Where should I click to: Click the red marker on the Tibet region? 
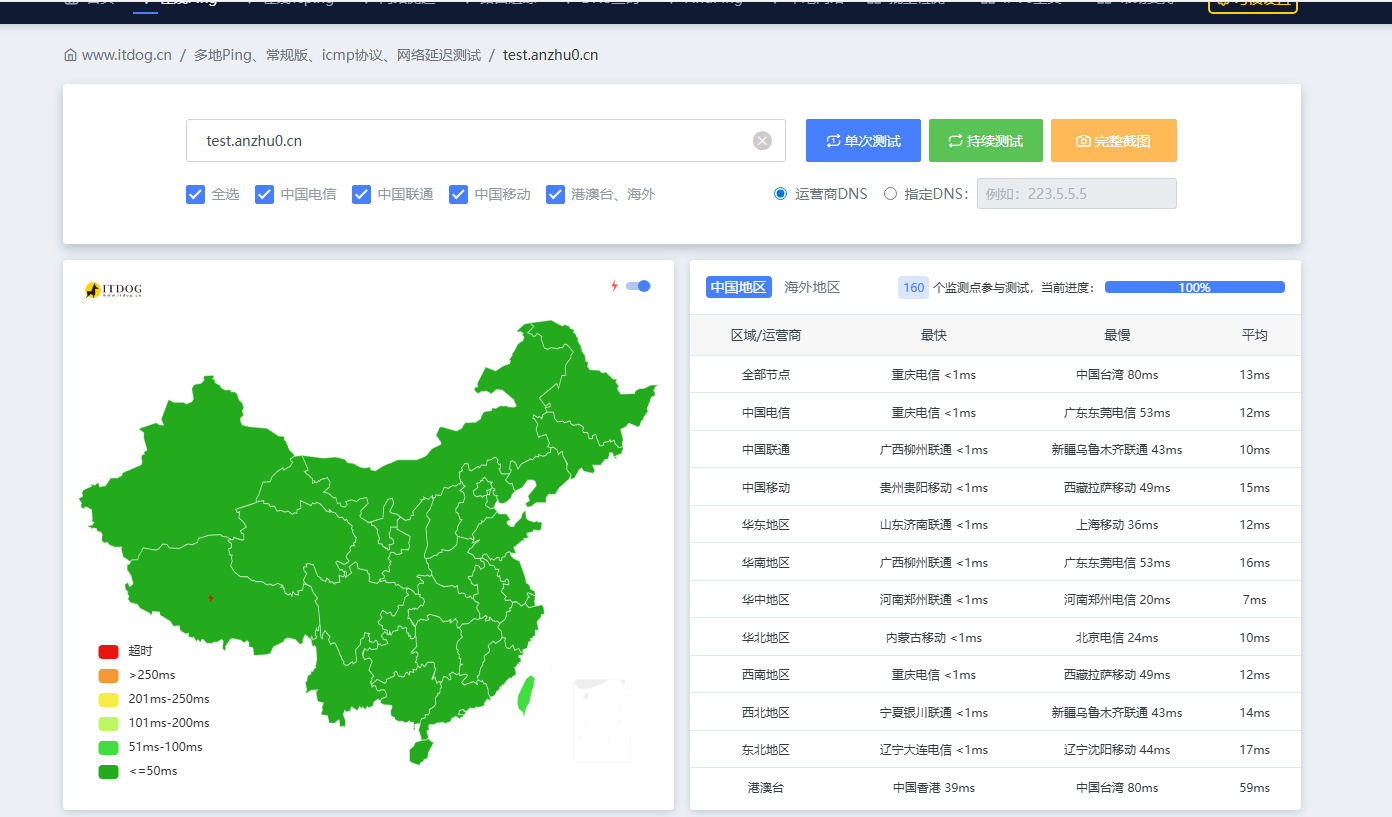pos(210,598)
